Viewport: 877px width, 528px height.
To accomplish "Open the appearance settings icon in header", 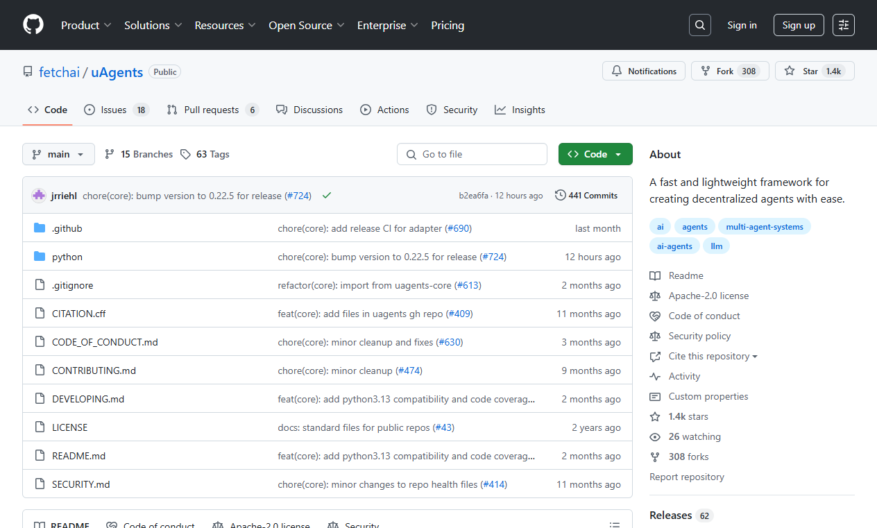I will (843, 25).
